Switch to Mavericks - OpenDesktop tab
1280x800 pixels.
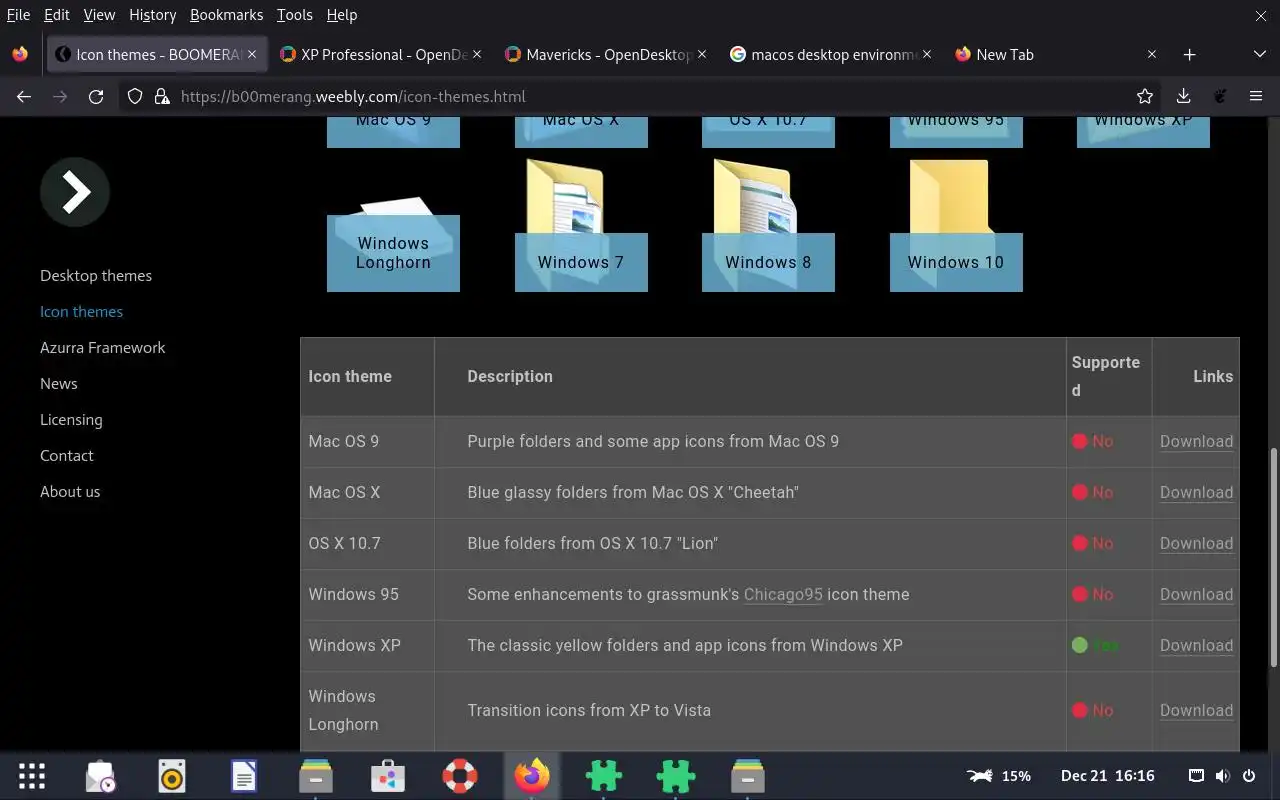(605, 54)
